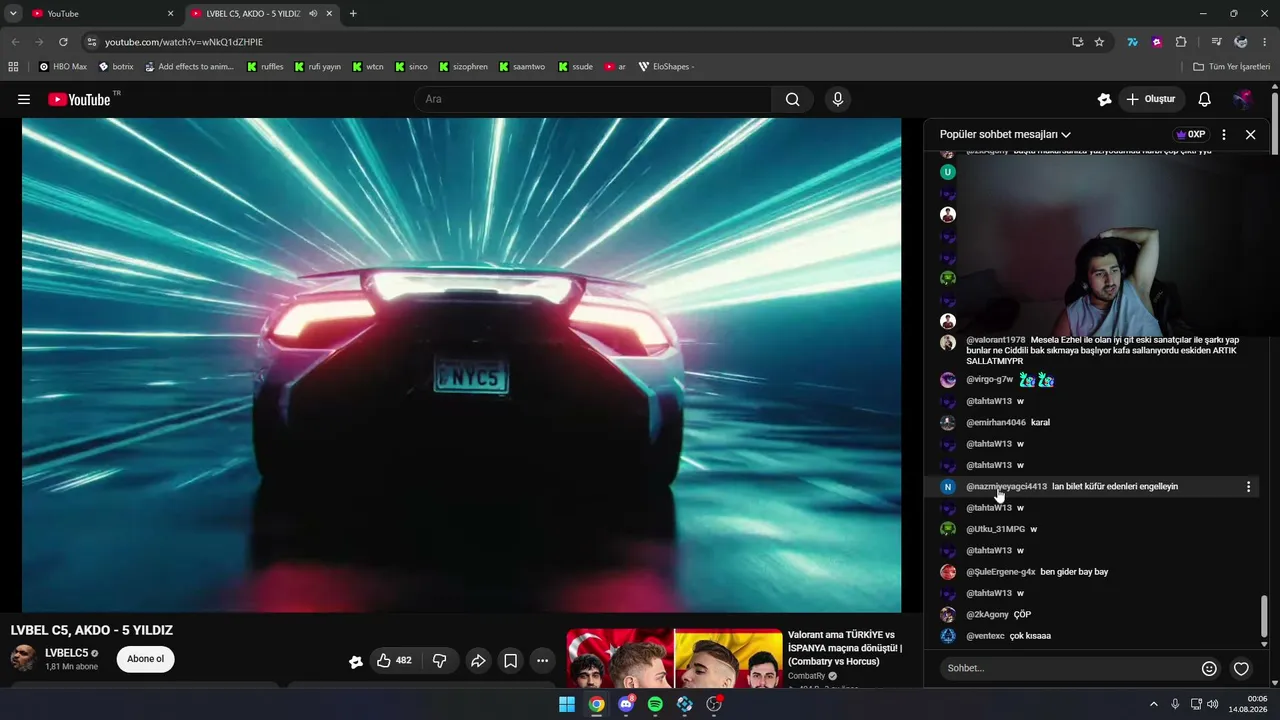This screenshot has width=1280, height=720.
Task: Close the live chat panel
Action: click(1250, 134)
